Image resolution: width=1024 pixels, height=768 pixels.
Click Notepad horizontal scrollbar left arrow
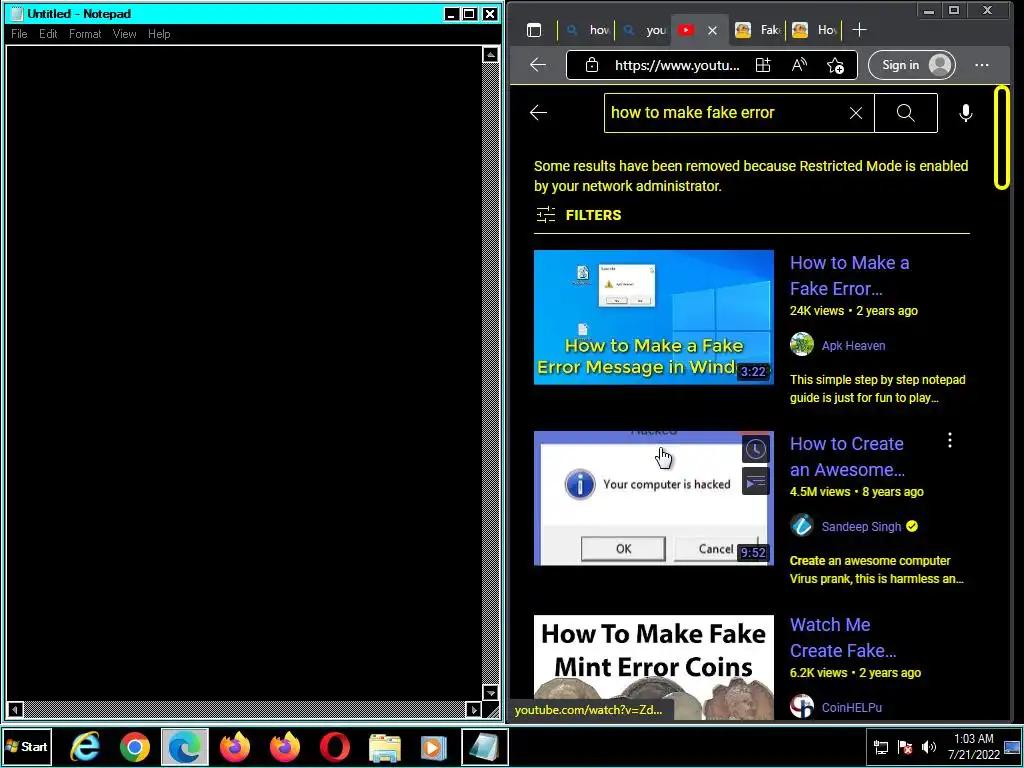[x=15, y=709]
